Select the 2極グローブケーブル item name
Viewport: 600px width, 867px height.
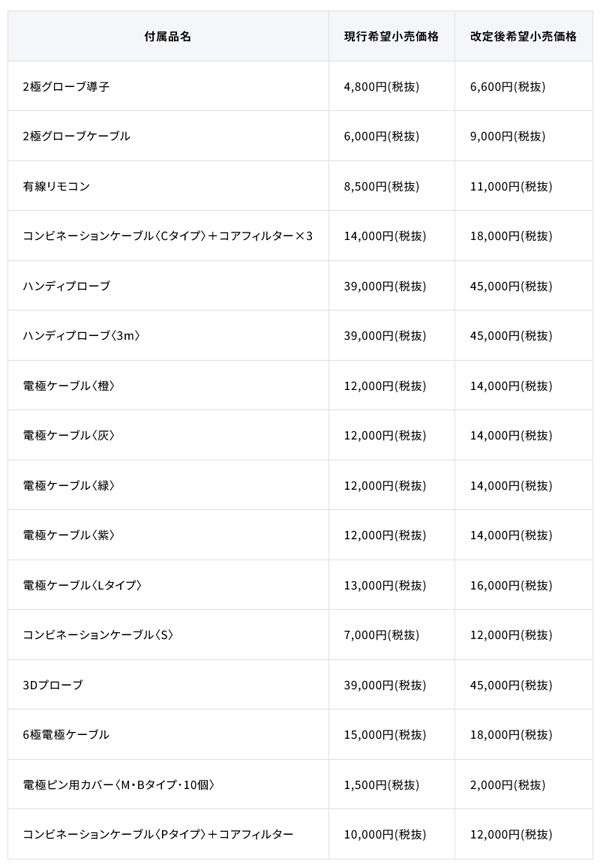pyautogui.click(x=76, y=136)
